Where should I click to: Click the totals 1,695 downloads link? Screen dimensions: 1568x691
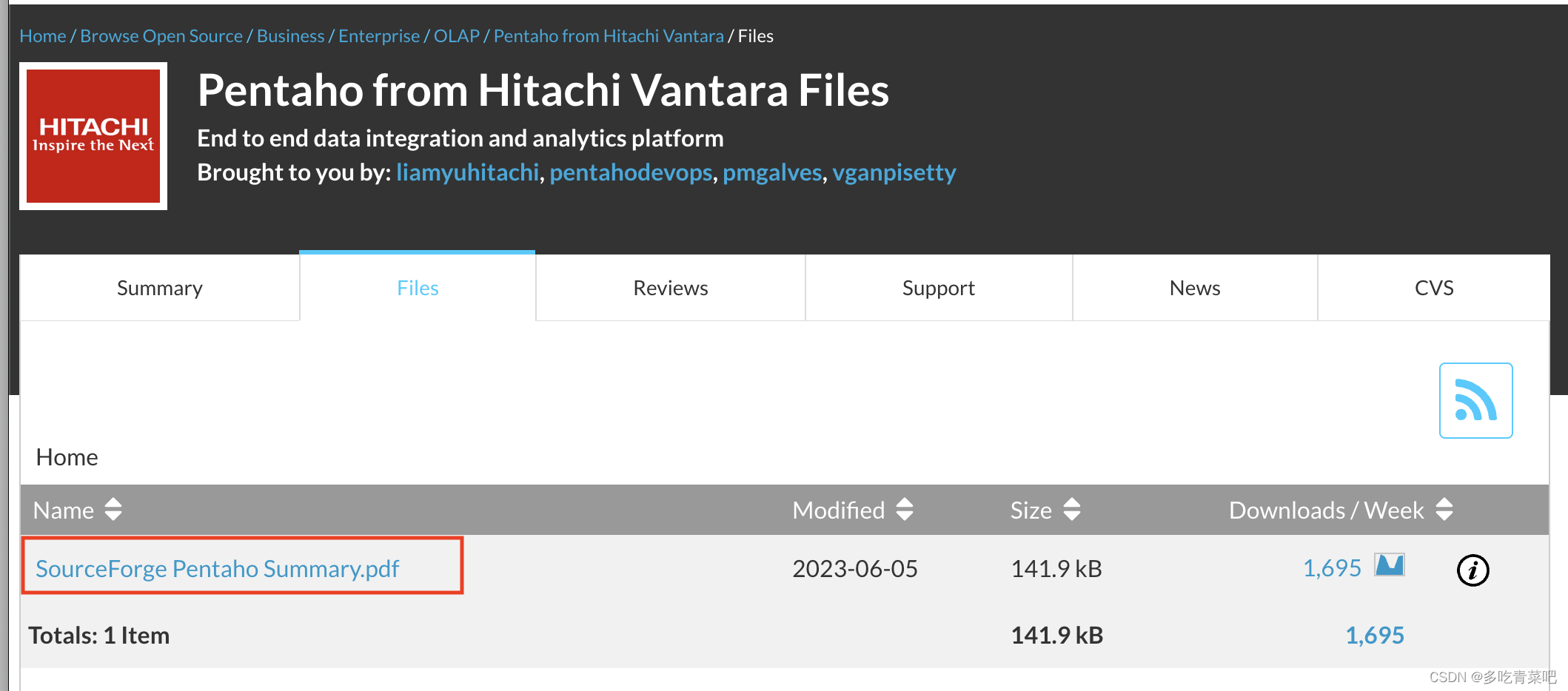pos(1375,635)
